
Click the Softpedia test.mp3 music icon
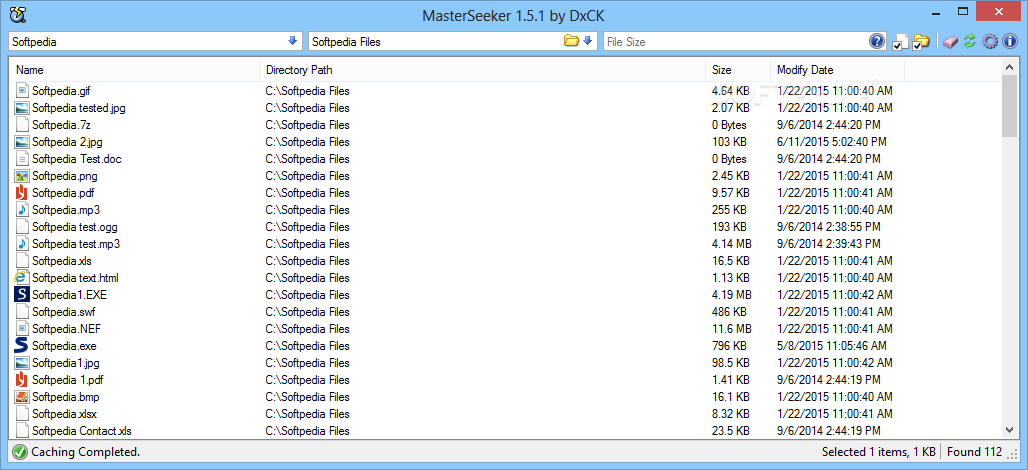(22, 244)
